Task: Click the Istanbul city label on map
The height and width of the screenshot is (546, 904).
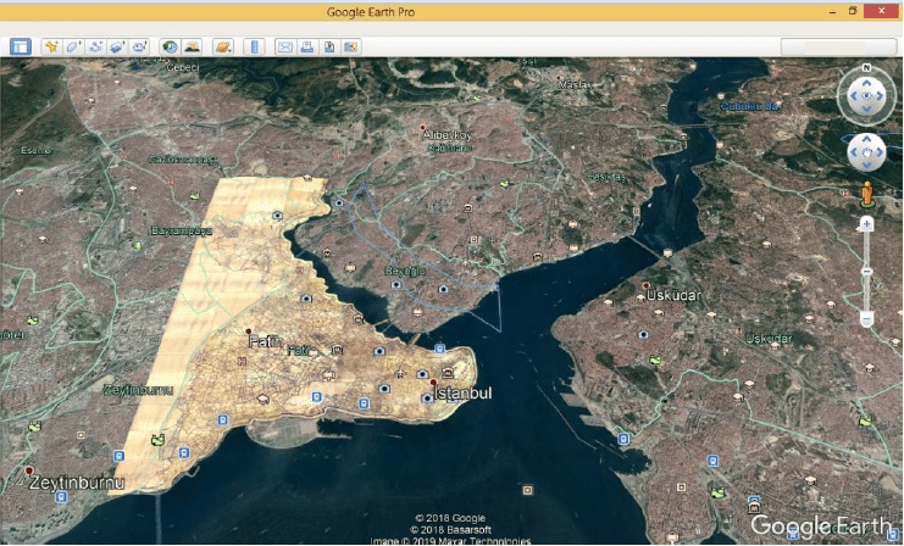Action: coord(463,394)
